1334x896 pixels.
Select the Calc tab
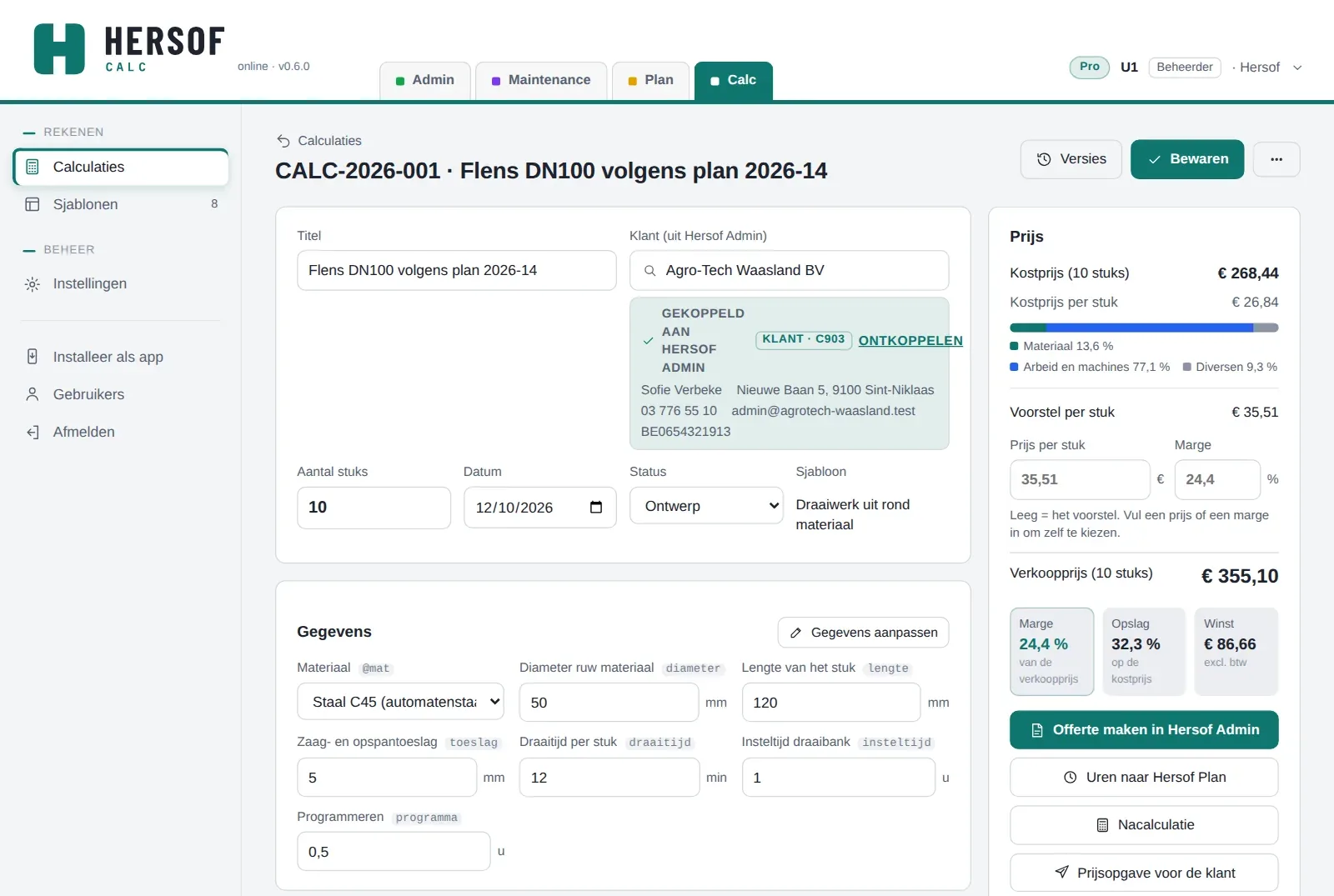click(734, 81)
